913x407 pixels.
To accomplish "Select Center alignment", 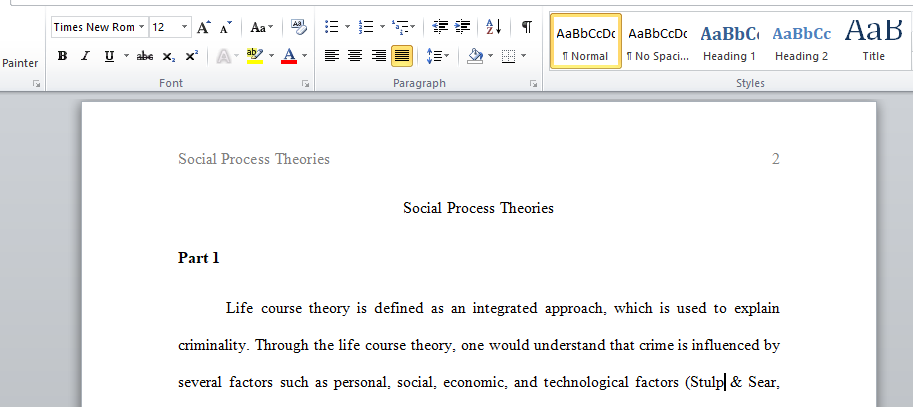I will pos(355,56).
